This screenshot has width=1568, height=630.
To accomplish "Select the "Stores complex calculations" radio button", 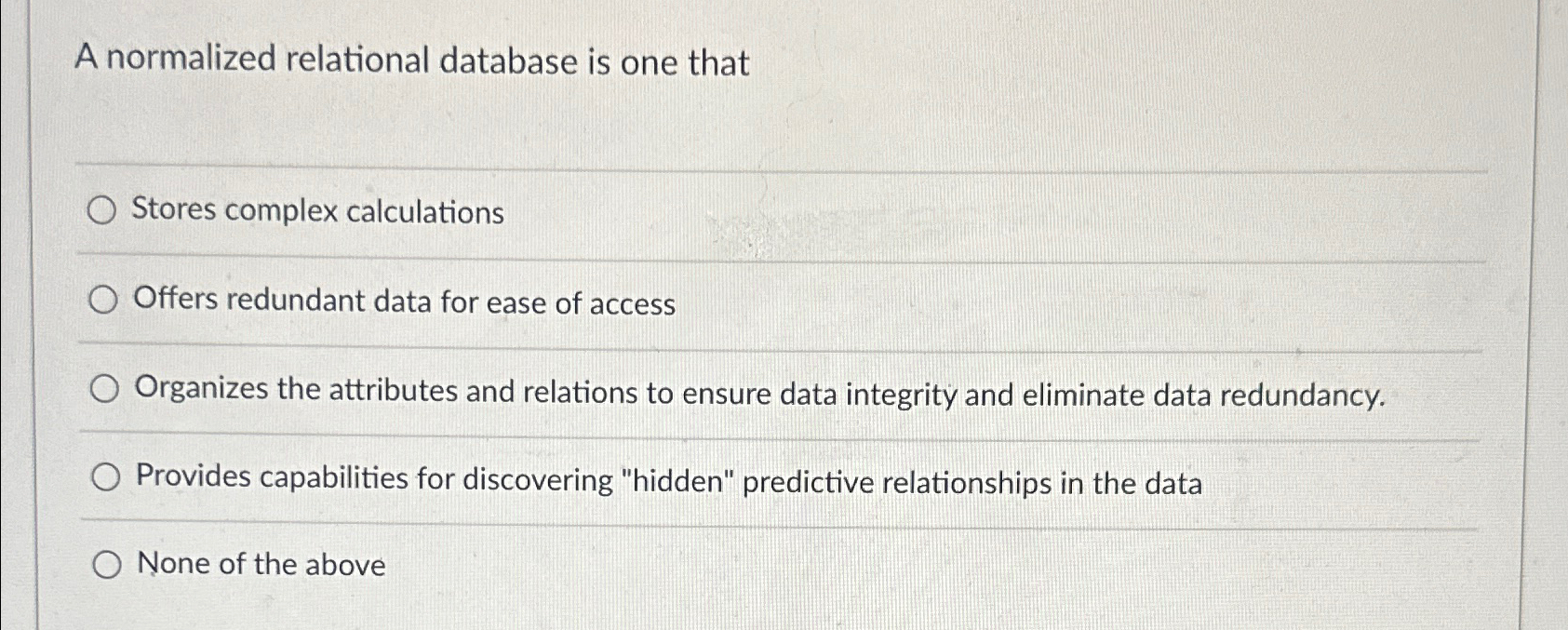I will [104, 210].
